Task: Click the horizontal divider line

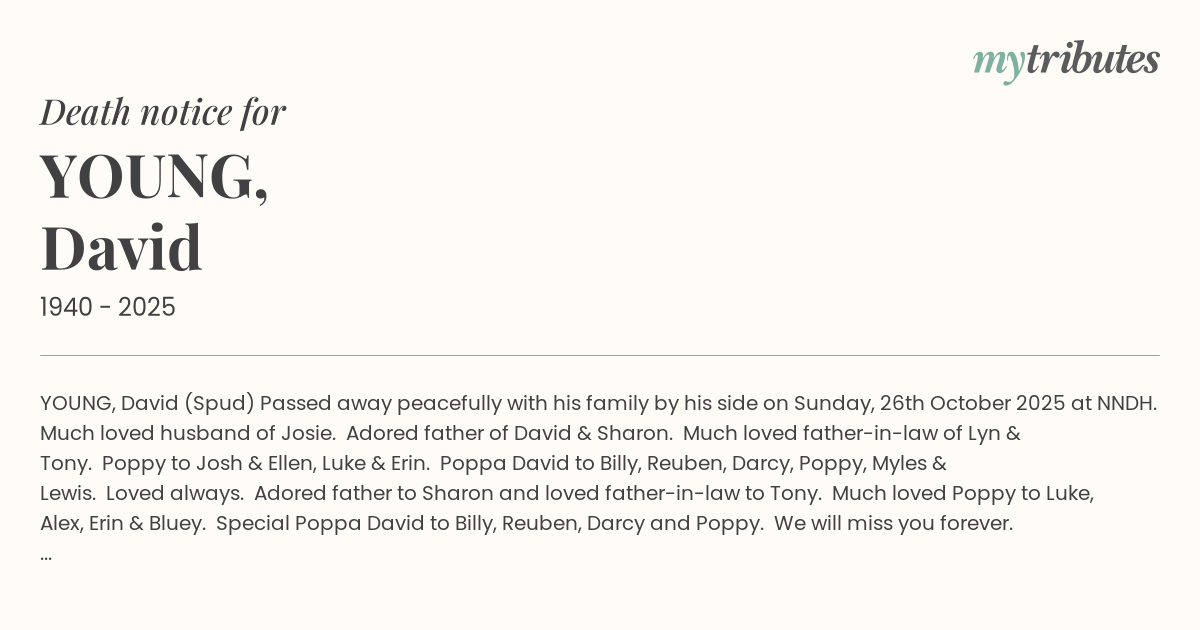Action: [600, 355]
